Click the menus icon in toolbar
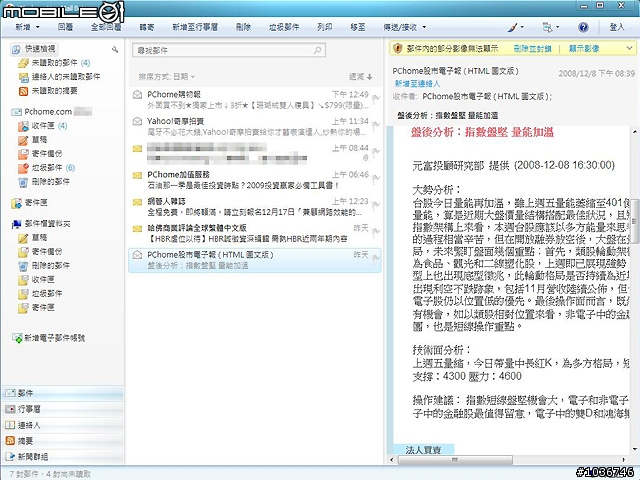The height and width of the screenshot is (480, 640). point(547,27)
